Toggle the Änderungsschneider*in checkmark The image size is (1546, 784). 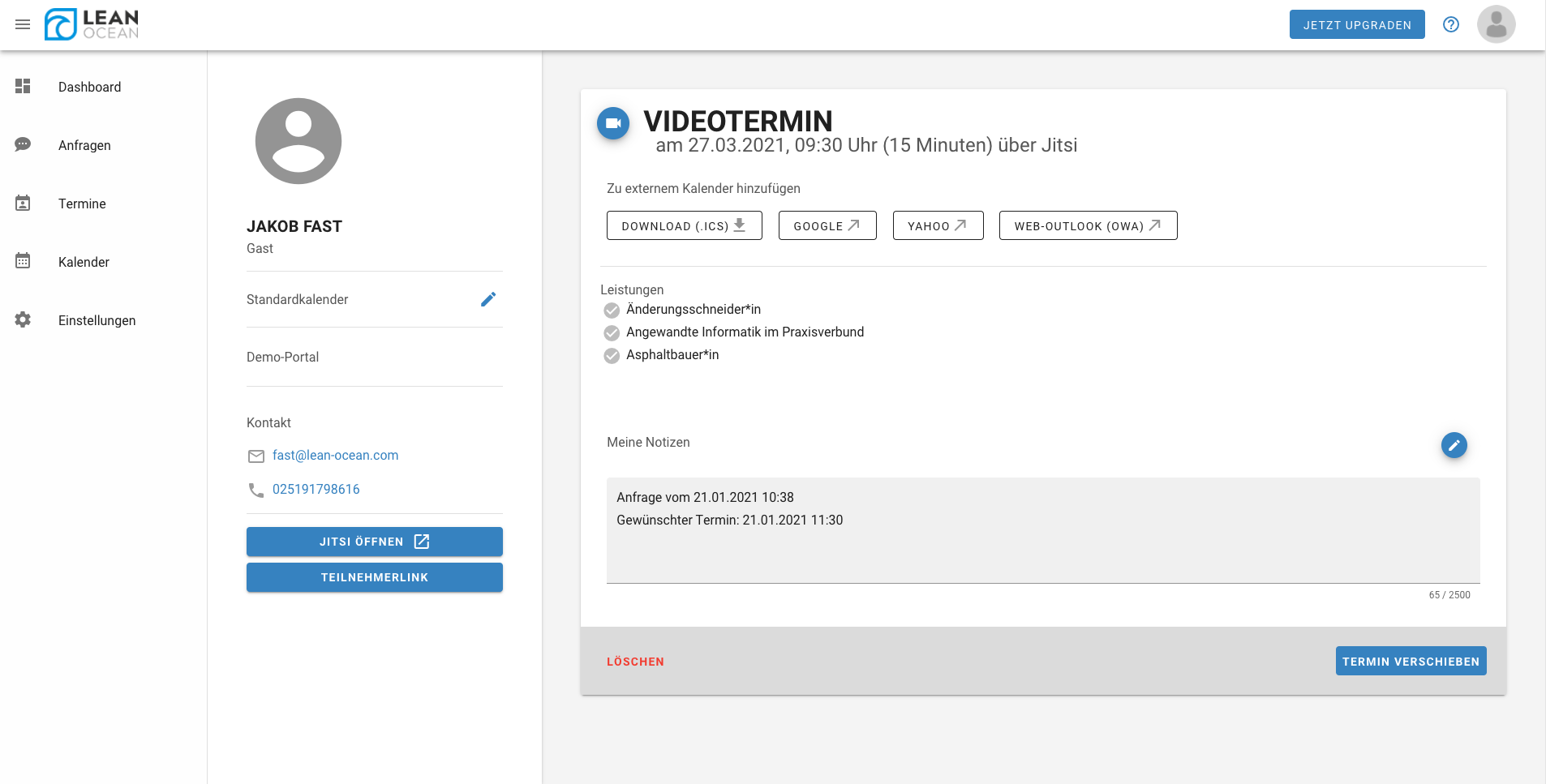[612, 310]
